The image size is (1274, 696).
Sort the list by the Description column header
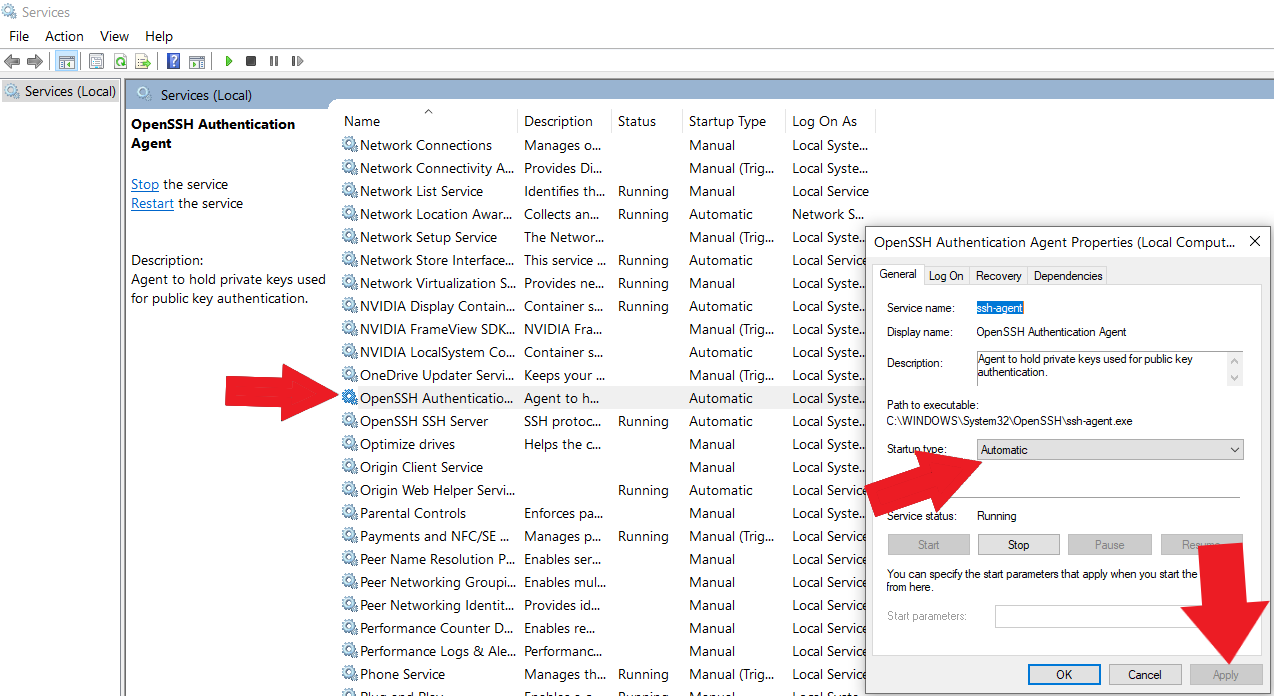tap(564, 121)
